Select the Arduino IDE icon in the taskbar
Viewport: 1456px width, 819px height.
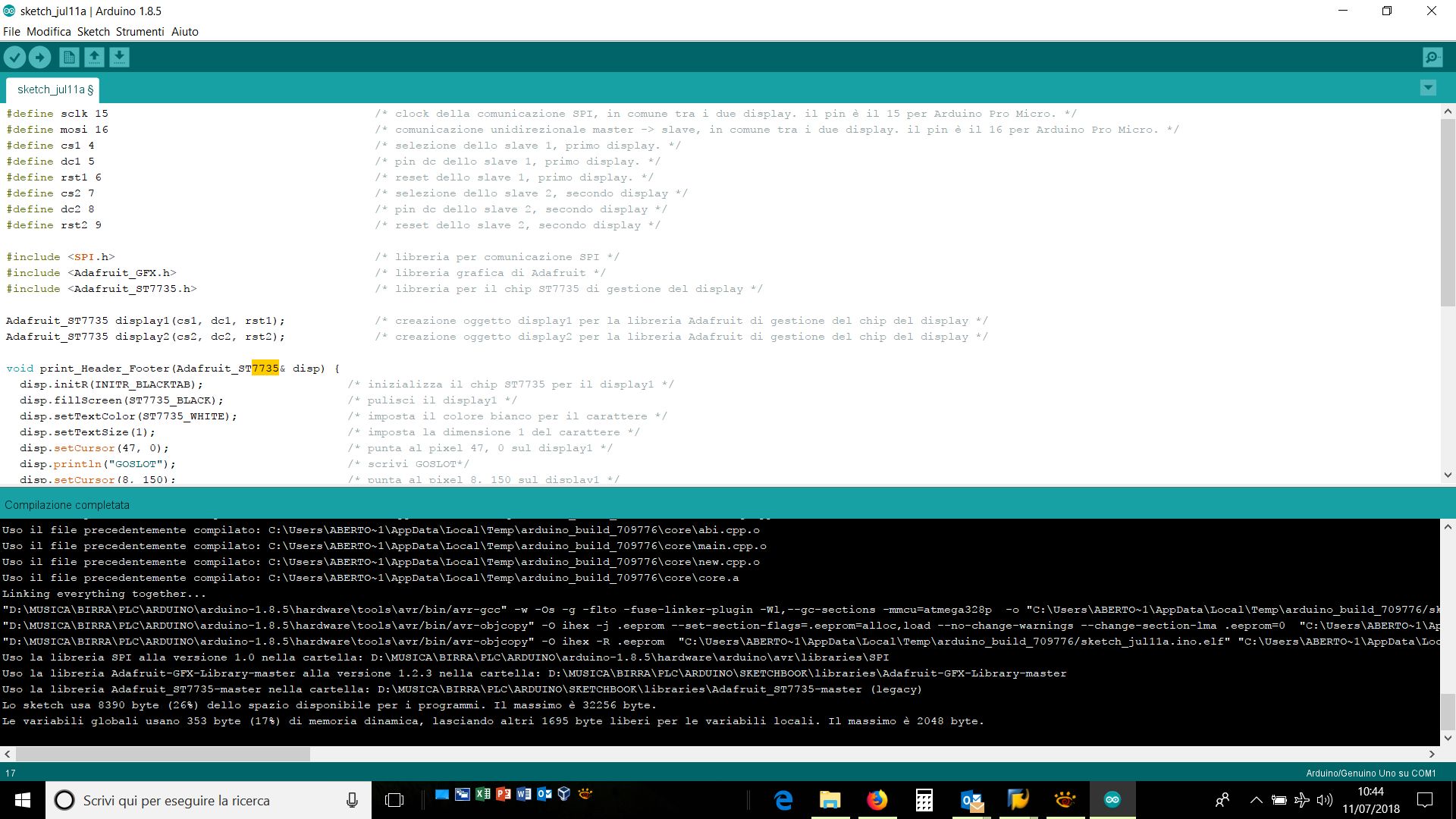pos(1112,799)
